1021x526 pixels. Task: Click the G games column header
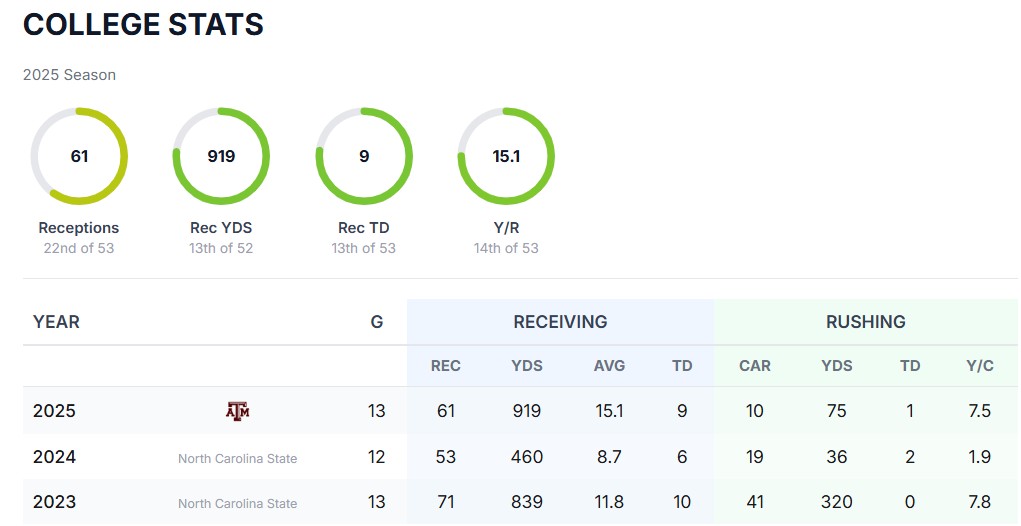coord(377,322)
